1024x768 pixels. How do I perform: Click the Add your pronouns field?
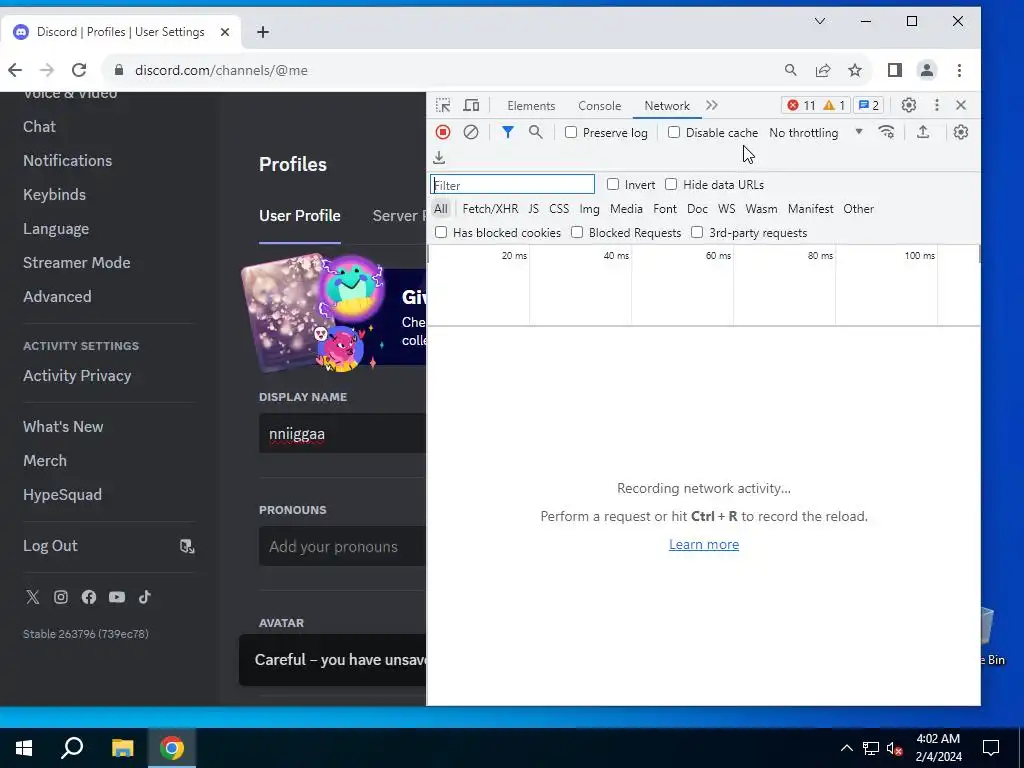(x=342, y=546)
